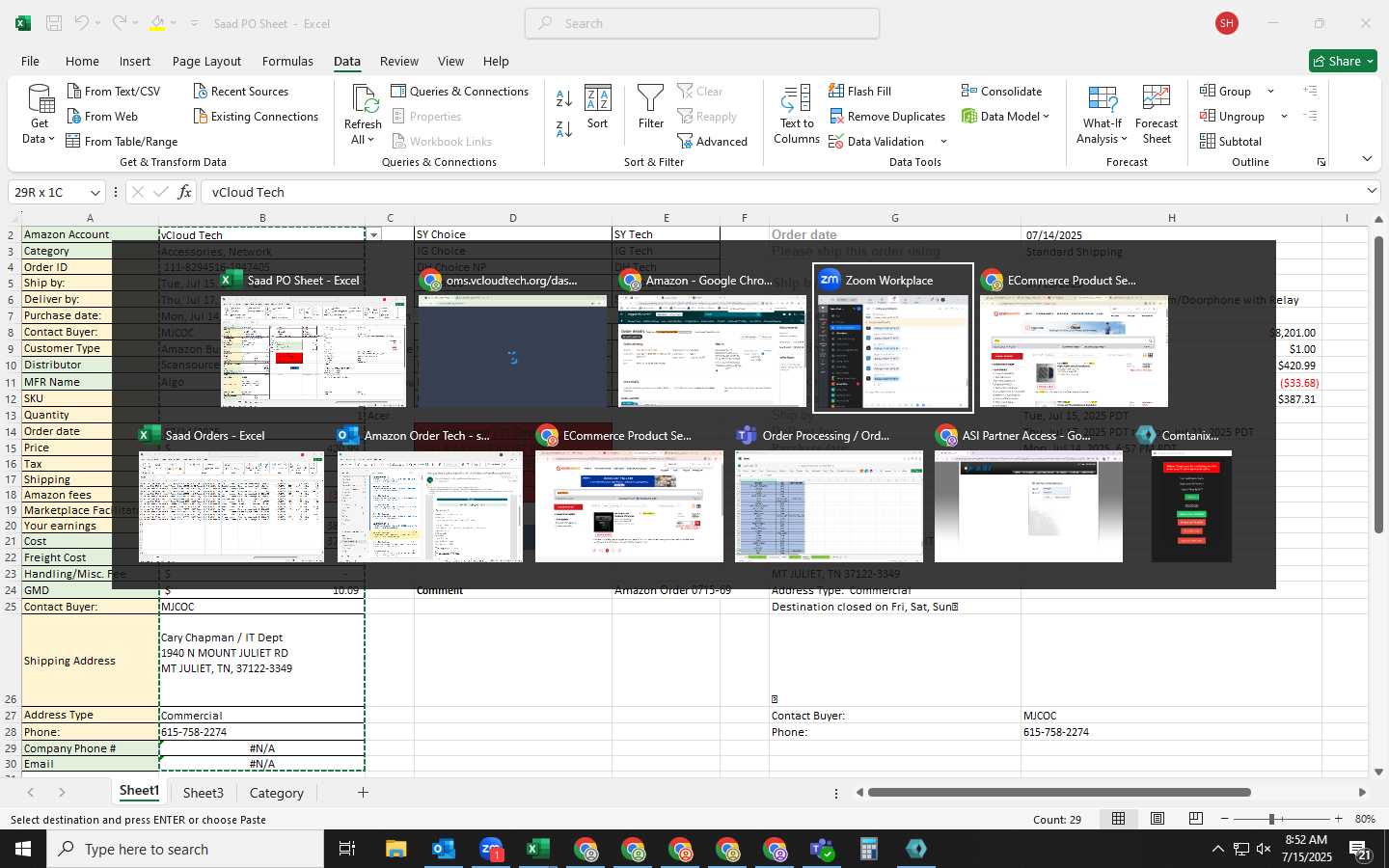Switch to the Home tab
The height and width of the screenshot is (868, 1389).
point(82,61)
